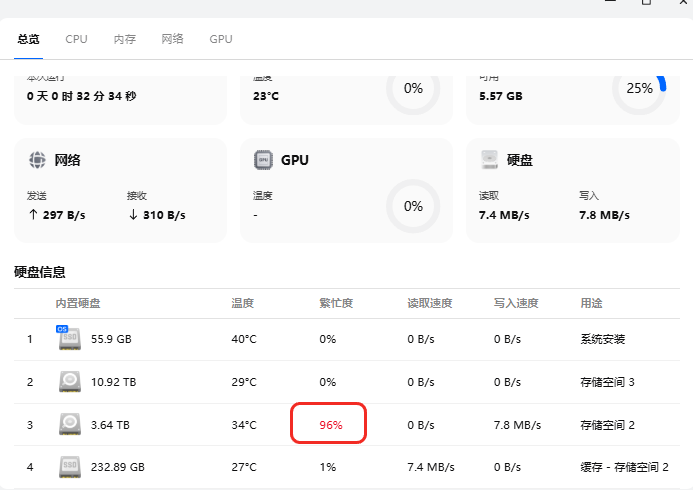Click the 缓存 - 存储空间 2 label

[624, 466]
